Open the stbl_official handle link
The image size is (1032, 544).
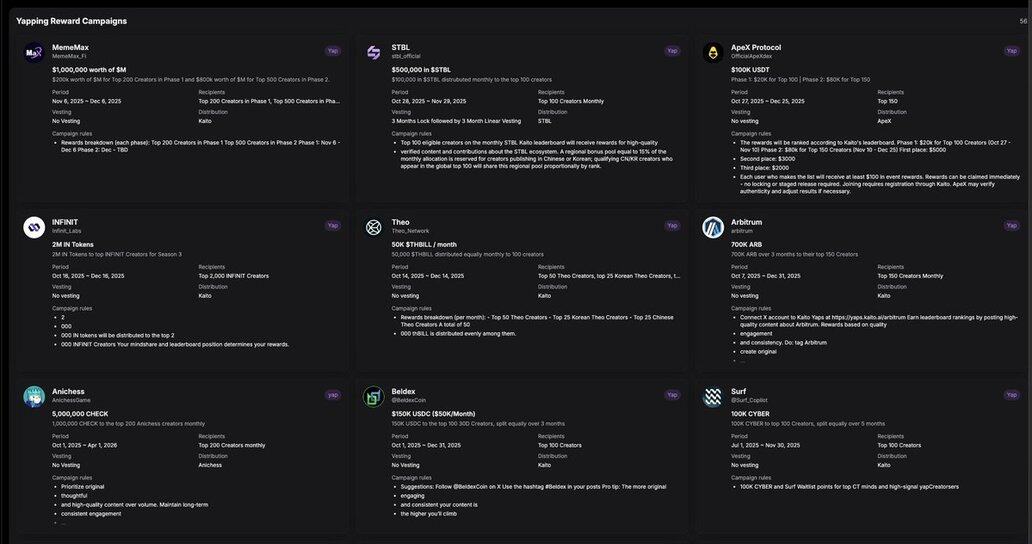(406, 57)
